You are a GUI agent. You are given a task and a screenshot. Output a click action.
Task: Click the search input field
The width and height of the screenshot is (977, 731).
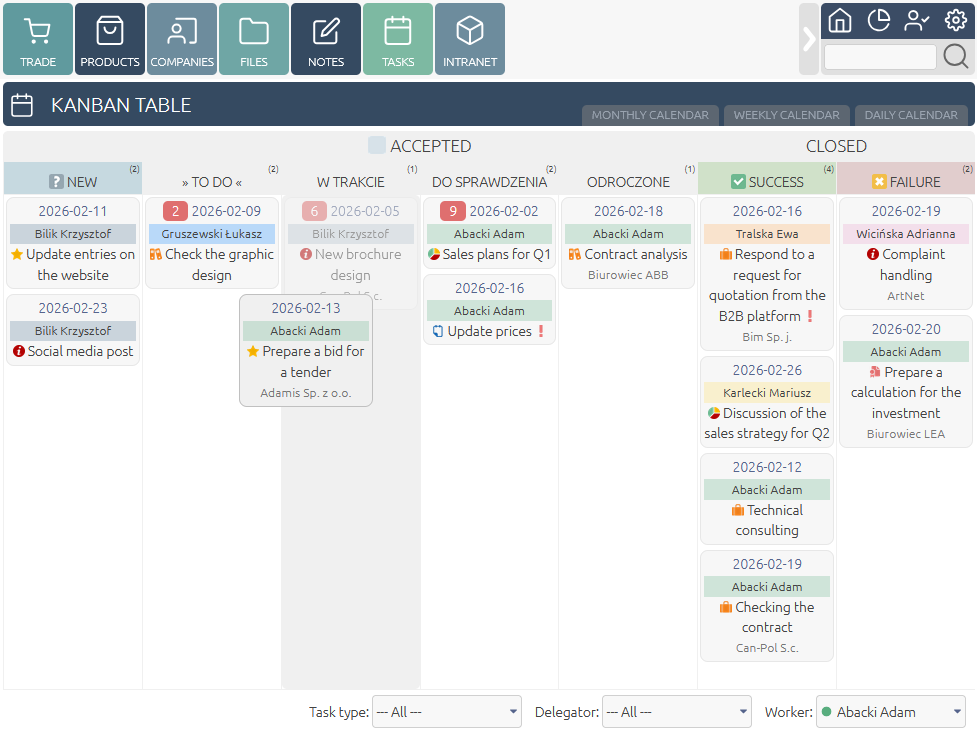pos(880,57)
